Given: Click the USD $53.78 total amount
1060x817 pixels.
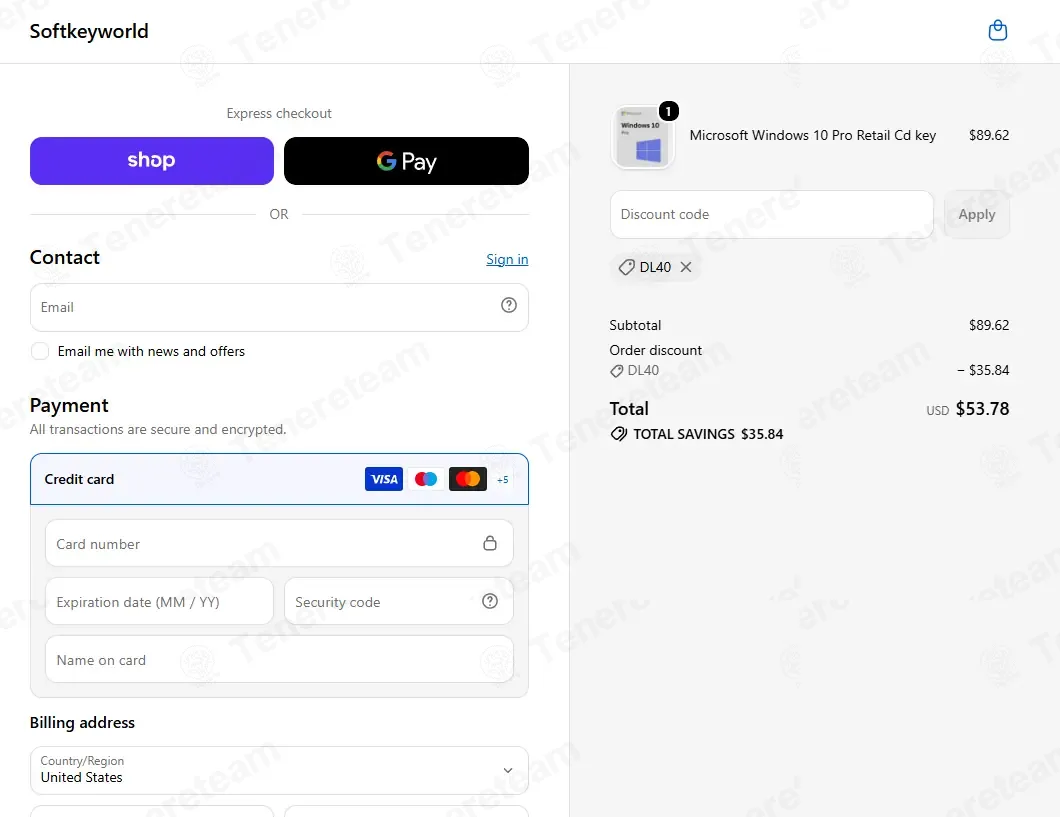Looking at the screenshot, I should point(967,409).
